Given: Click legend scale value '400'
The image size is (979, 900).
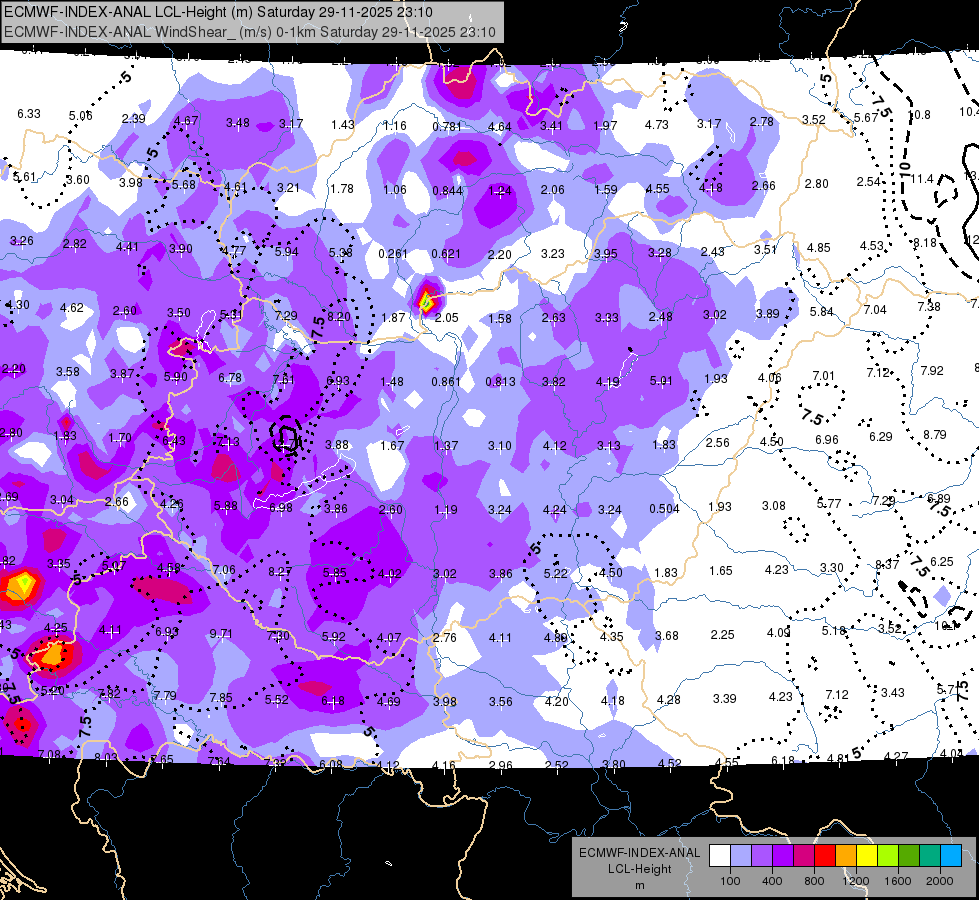Looking at the screenshot, I should pyautogui.click(x=772, y=881).
